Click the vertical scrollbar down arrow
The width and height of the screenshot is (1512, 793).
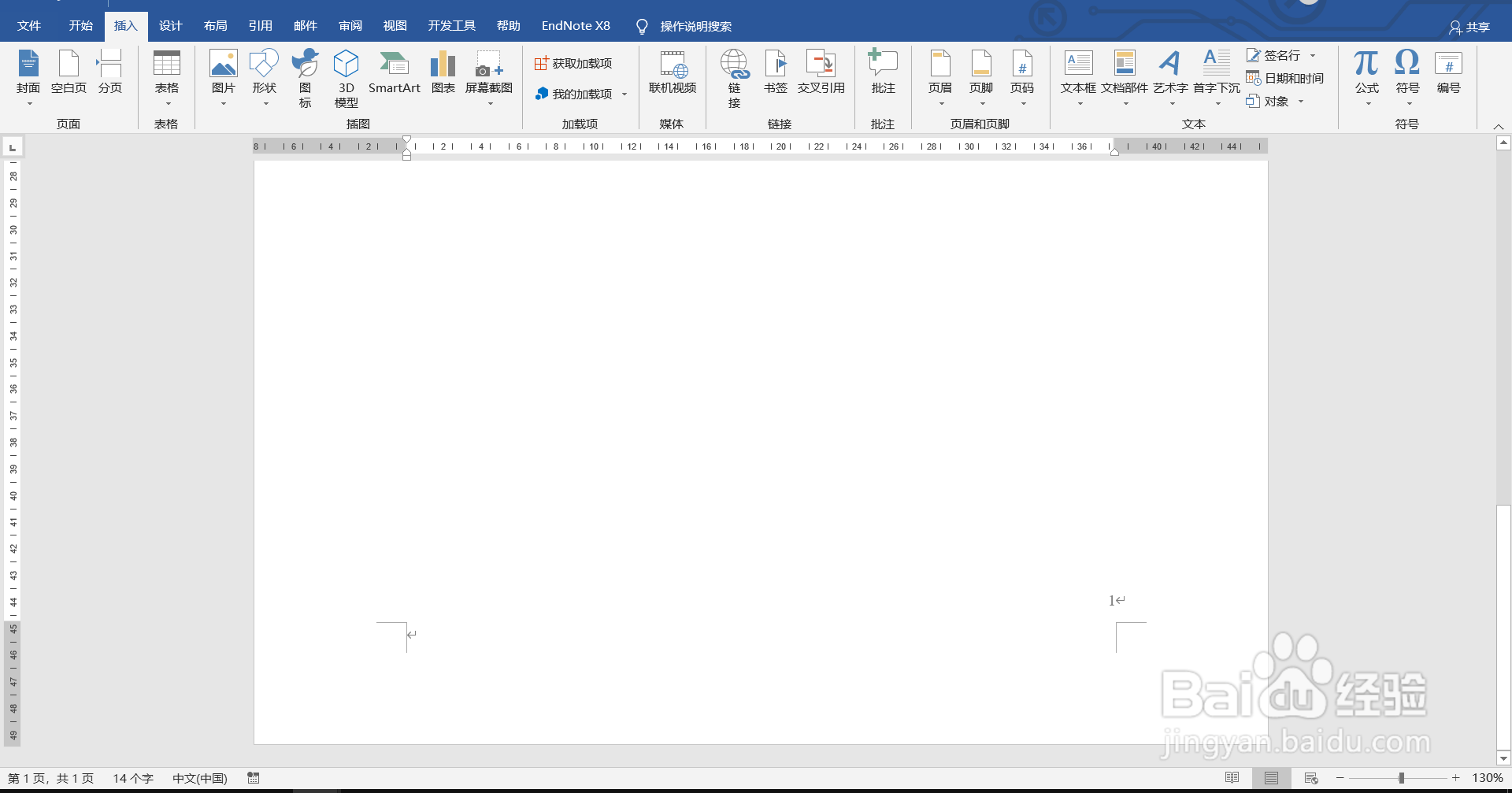click(1503, 758)
